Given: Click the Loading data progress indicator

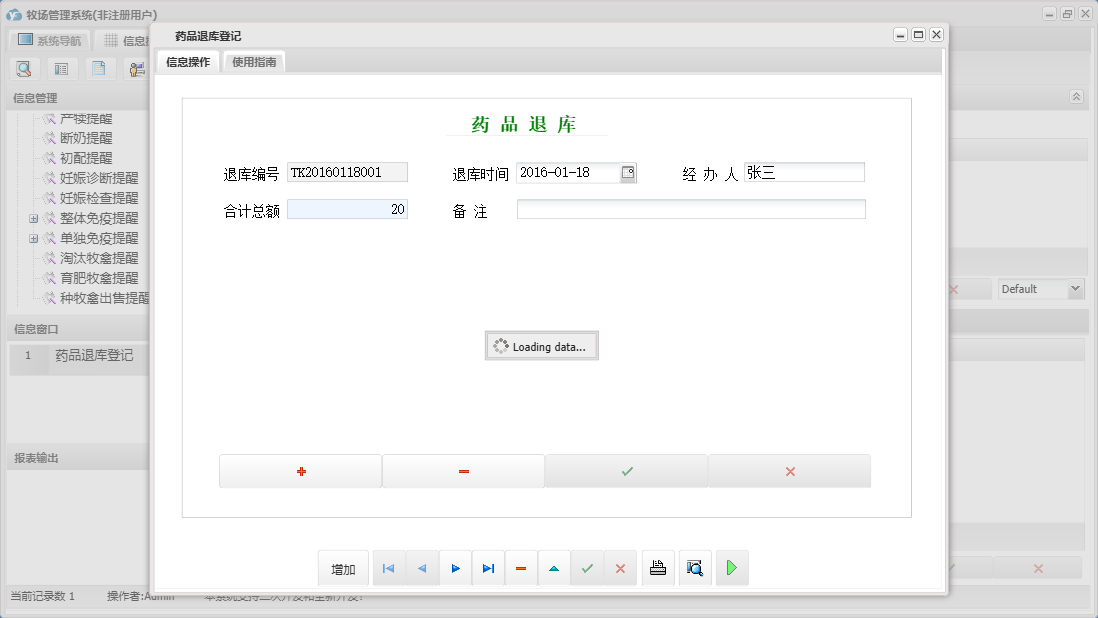Looking at the screenshot, I should point(541,345).
